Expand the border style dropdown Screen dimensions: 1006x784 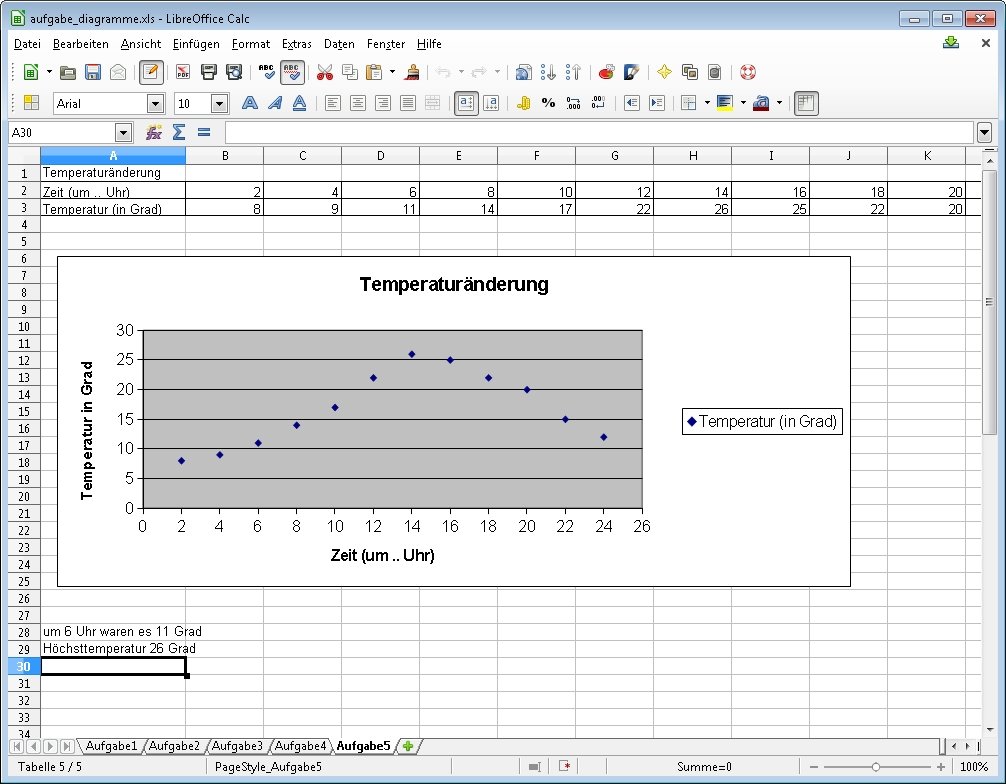click(x=707, y=103)
